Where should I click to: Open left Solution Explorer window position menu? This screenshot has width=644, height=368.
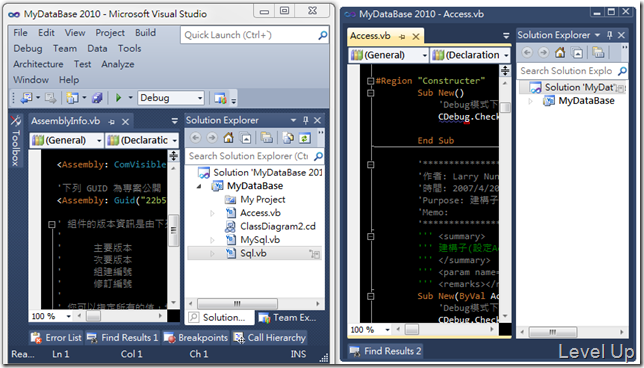[x=293, y=120]
